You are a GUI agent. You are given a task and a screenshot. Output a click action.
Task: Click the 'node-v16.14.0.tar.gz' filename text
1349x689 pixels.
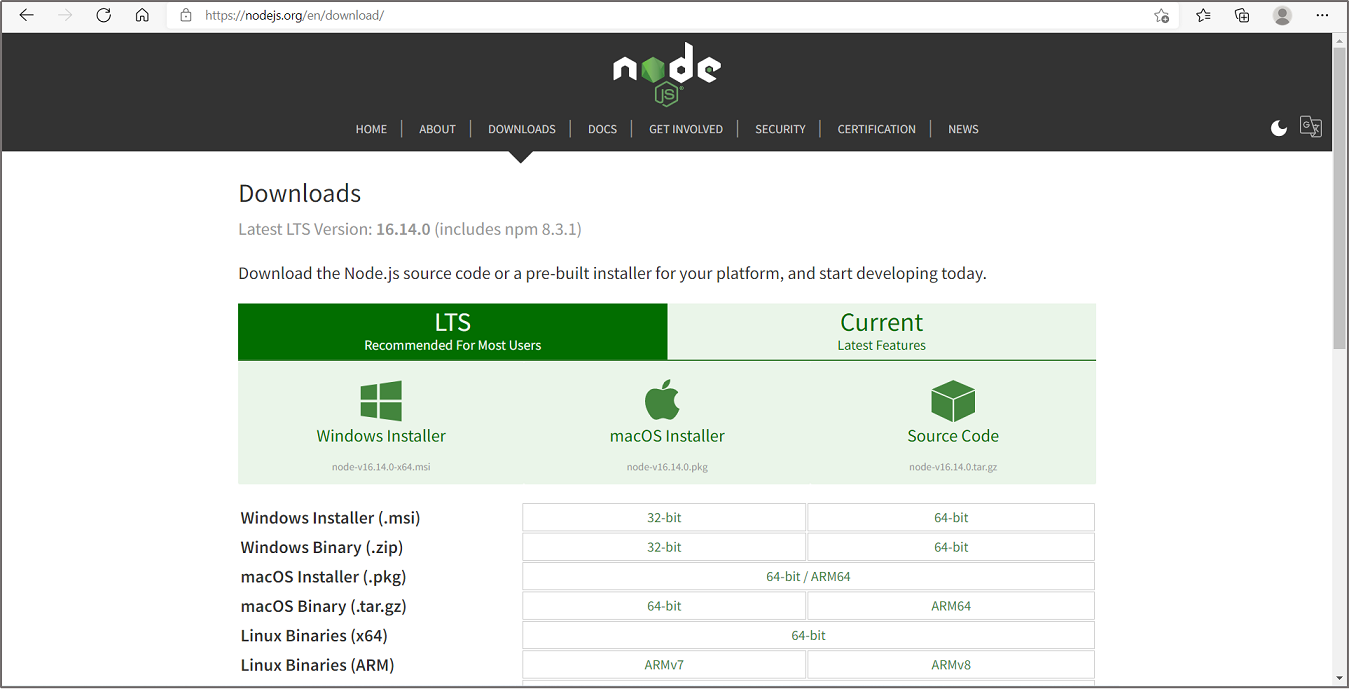(953, 467)
